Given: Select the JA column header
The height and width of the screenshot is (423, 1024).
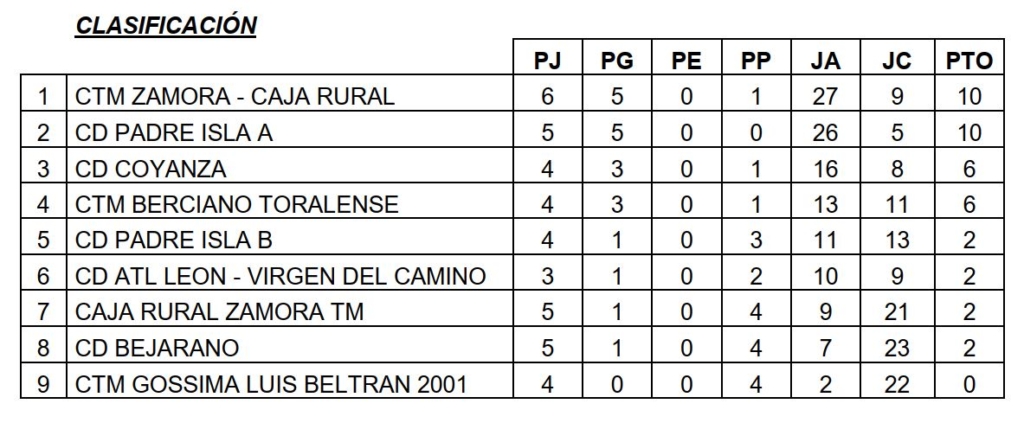Looking at the screenshot, I should point(826,61).
